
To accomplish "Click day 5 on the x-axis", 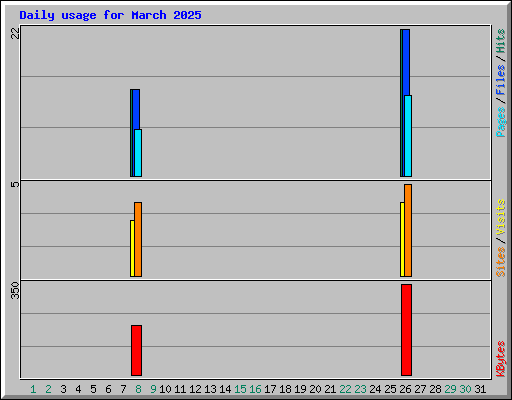I will point(93,389).
